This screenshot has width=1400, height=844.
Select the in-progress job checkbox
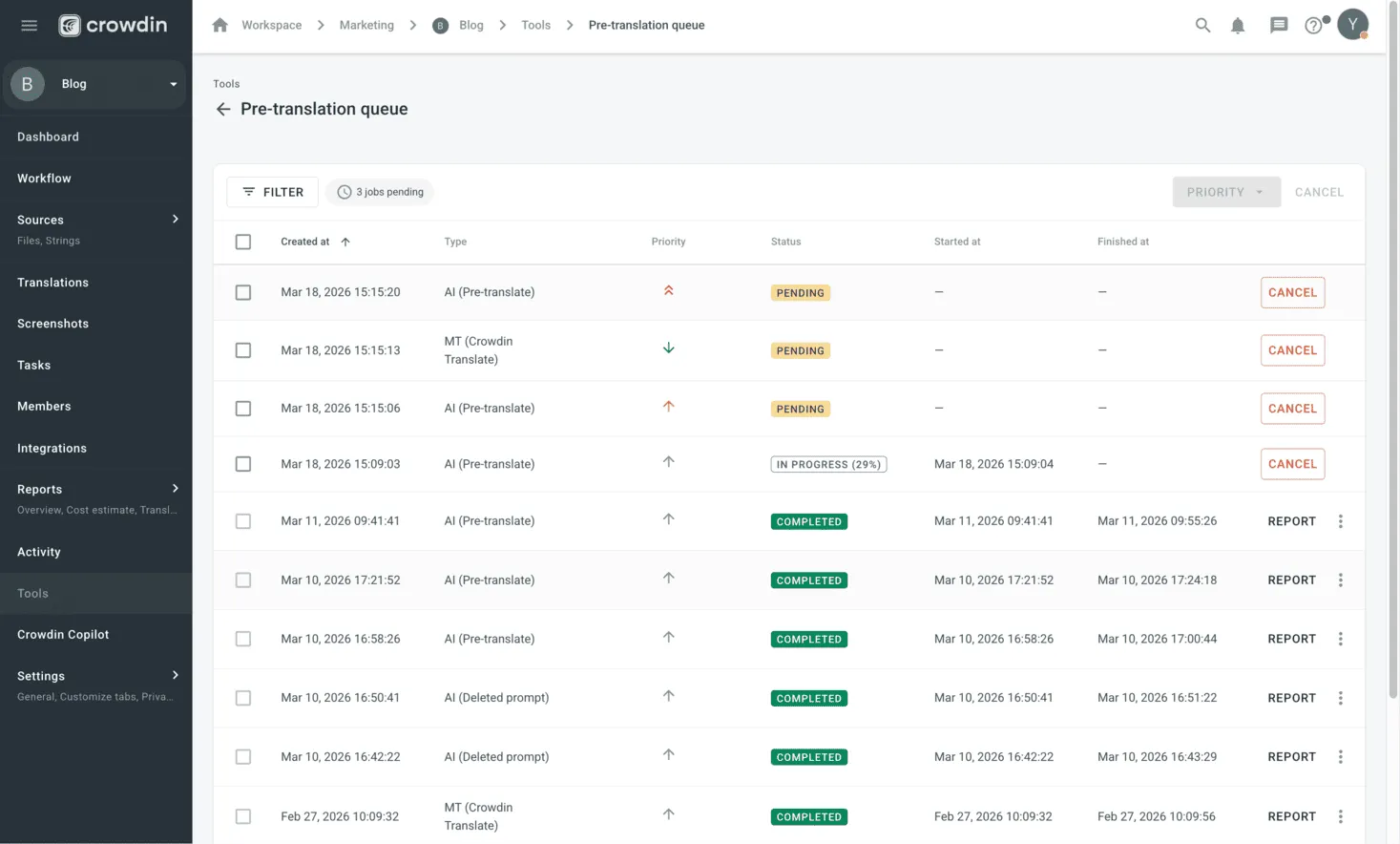pyautogui.click(x=243, y=464)
